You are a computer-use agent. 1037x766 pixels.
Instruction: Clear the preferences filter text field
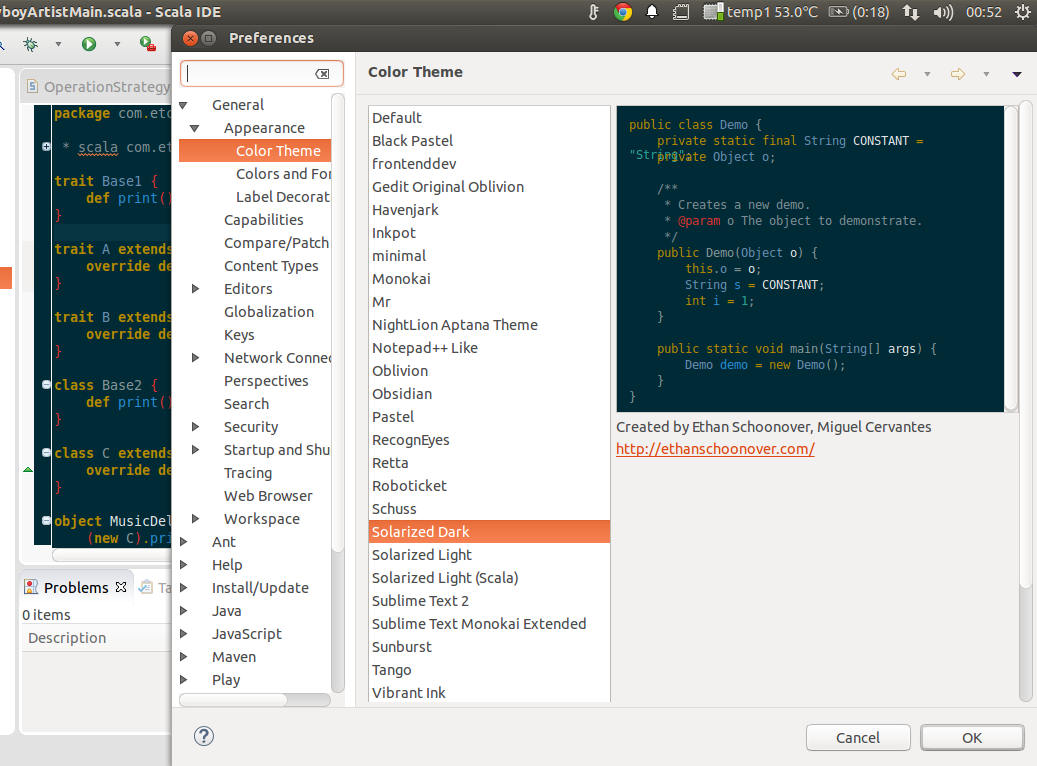click(x=323, y=73)
